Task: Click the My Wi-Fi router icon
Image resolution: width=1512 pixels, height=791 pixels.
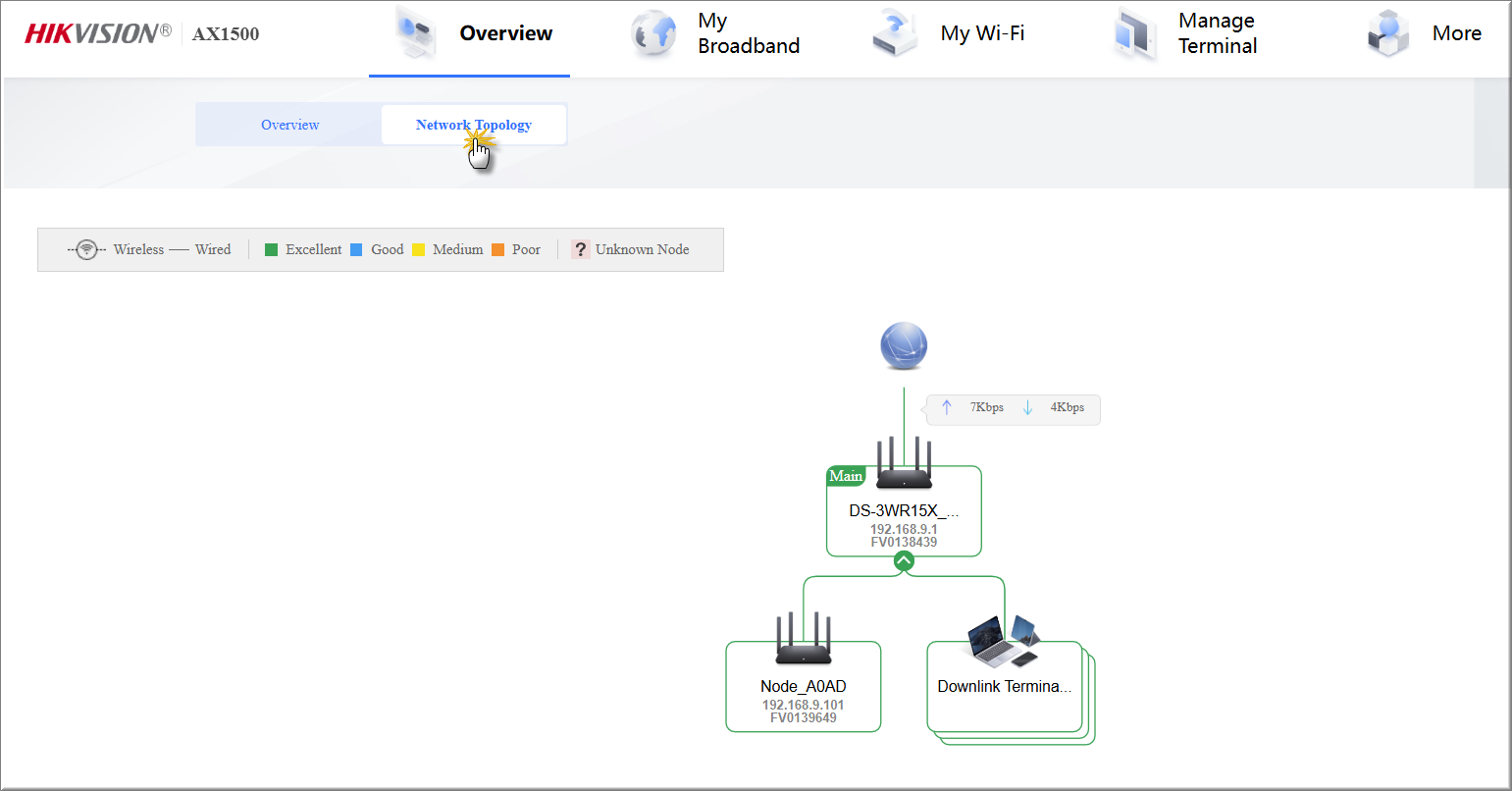Action: [895, 34]
